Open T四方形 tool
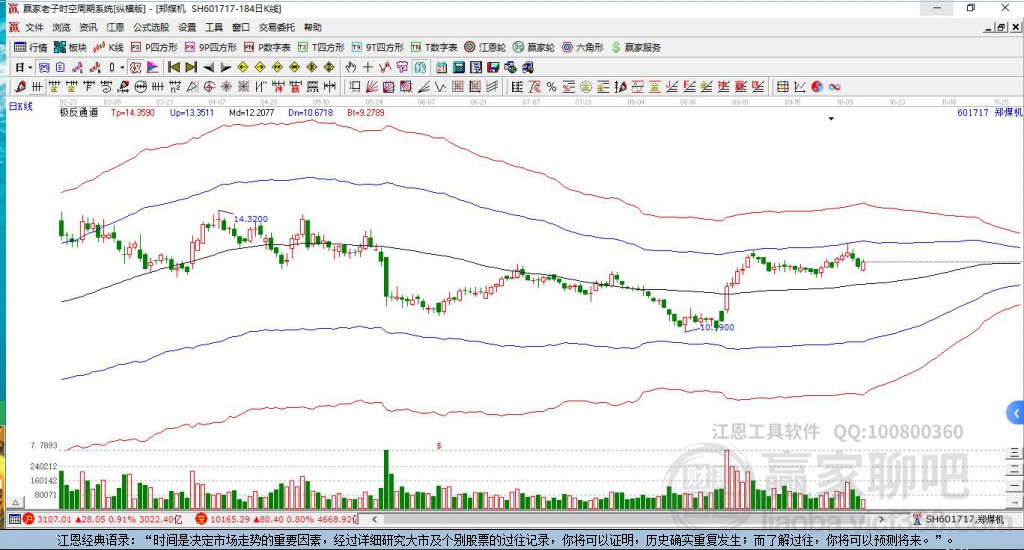The width and height of the screenshot is (1024, 550). pyautogui.click(x=321, y=47)
